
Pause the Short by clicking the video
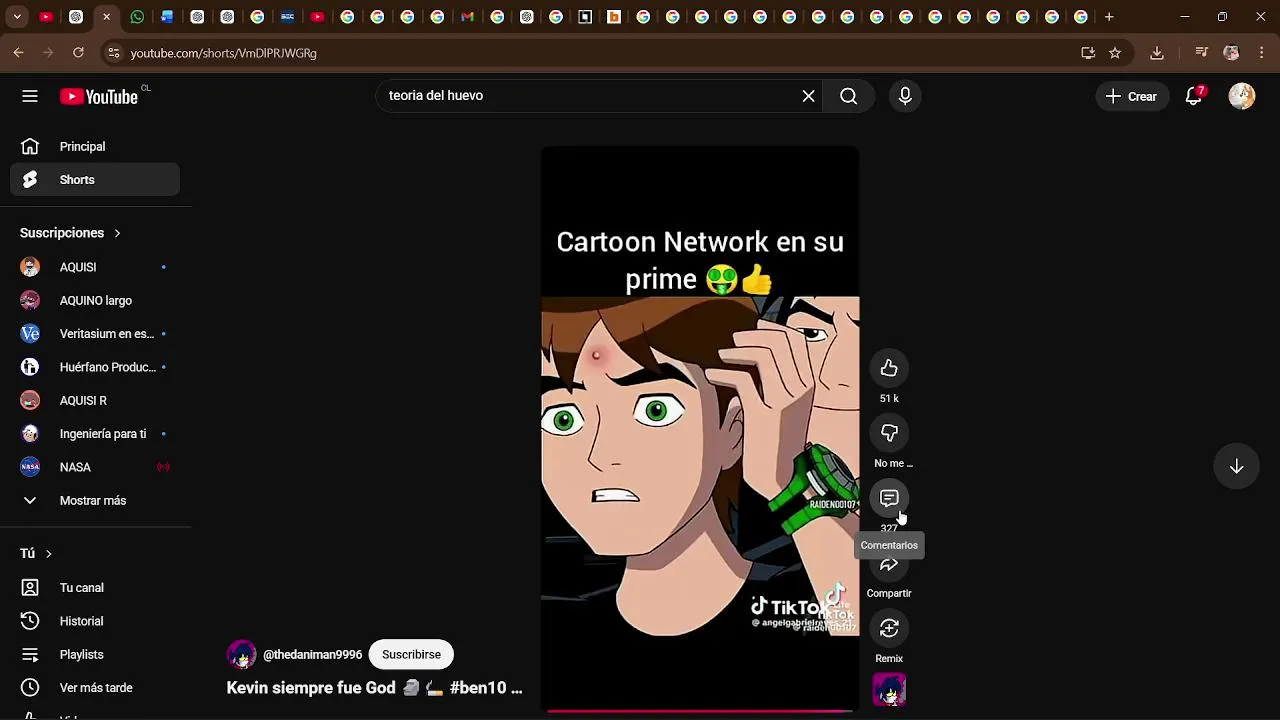700,430
